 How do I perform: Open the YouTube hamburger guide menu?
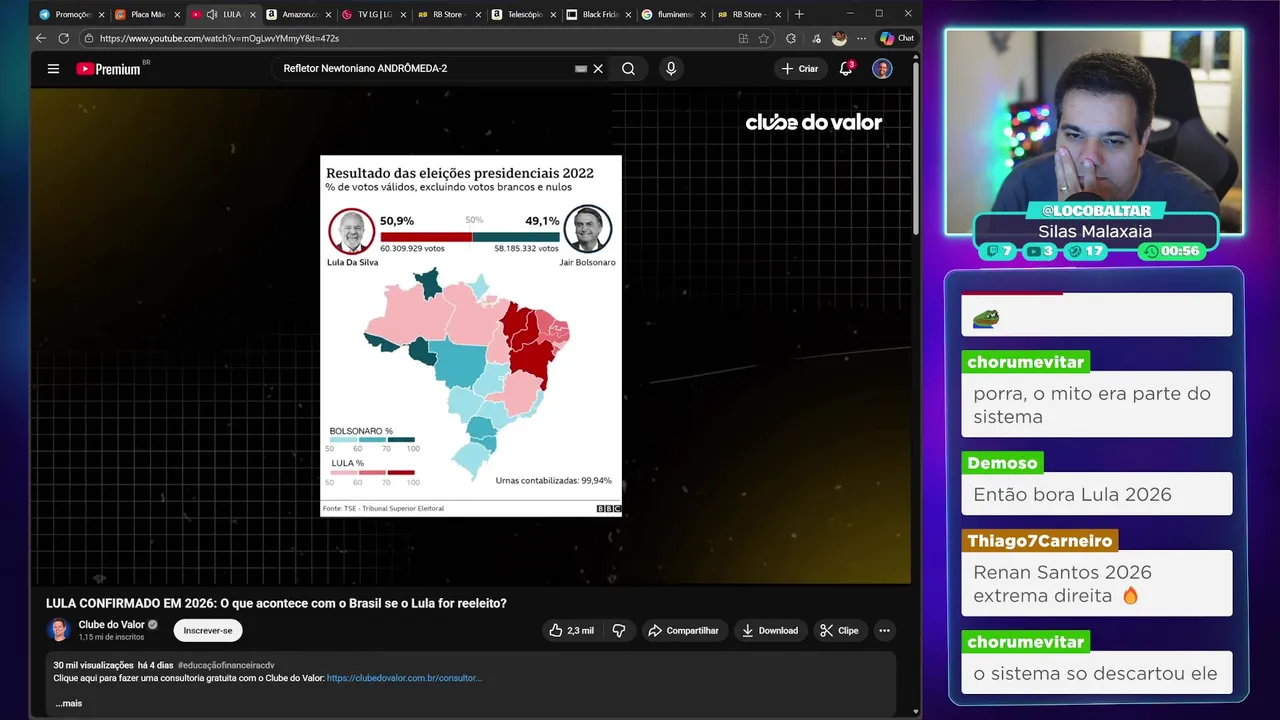[x=53, y=69]
